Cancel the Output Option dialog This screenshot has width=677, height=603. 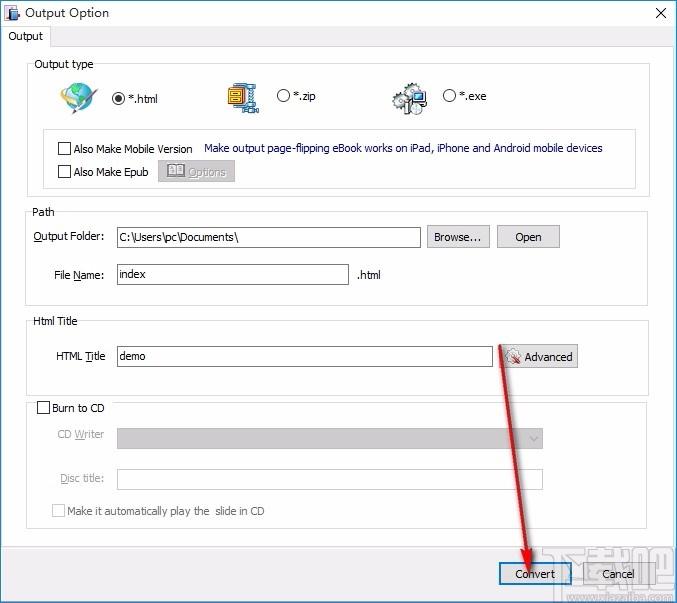(618, 574)
